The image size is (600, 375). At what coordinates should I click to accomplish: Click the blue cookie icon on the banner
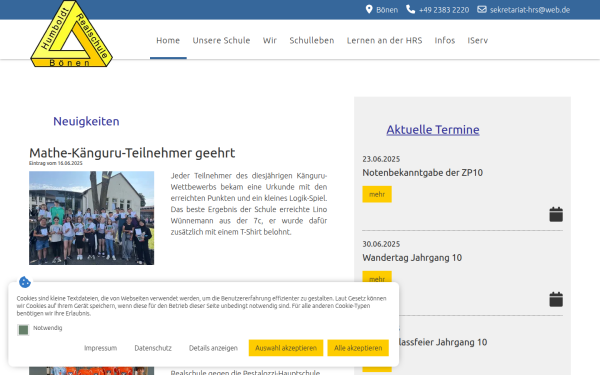click(x=25, y=282)
